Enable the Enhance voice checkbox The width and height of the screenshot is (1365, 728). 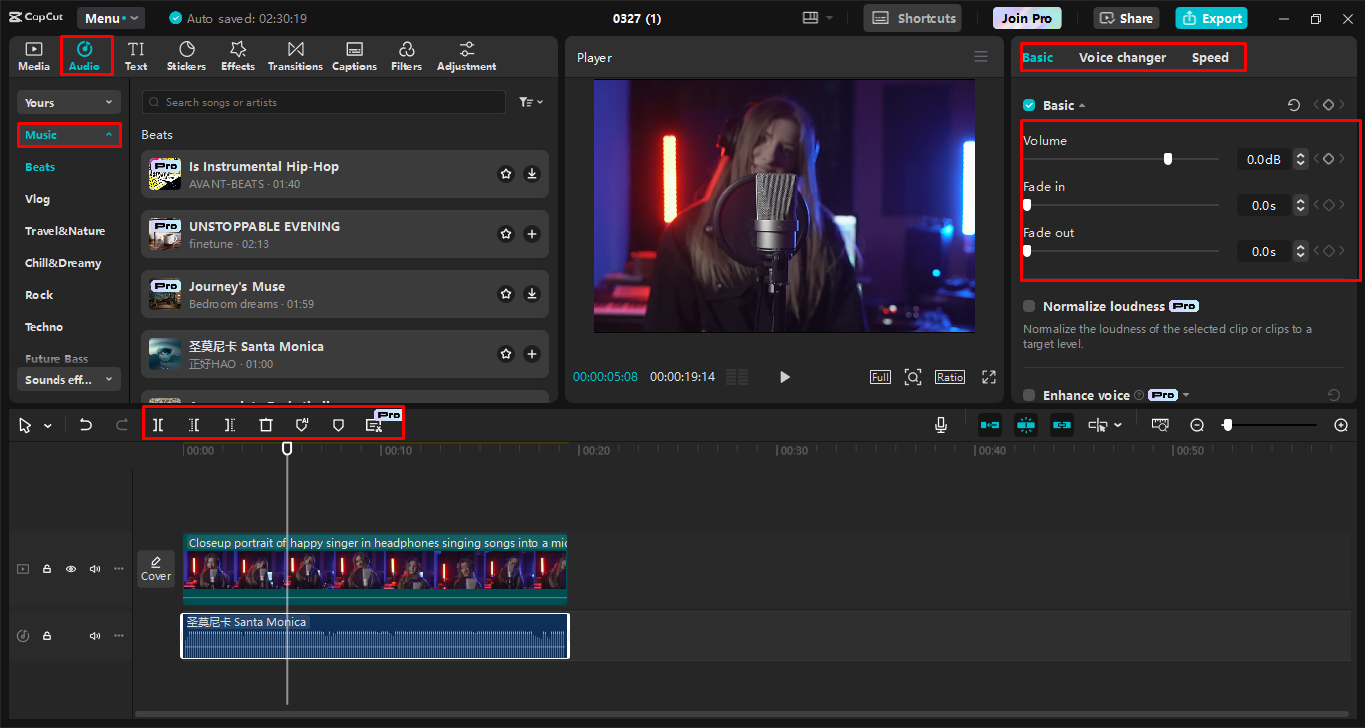coord(1029,395)
